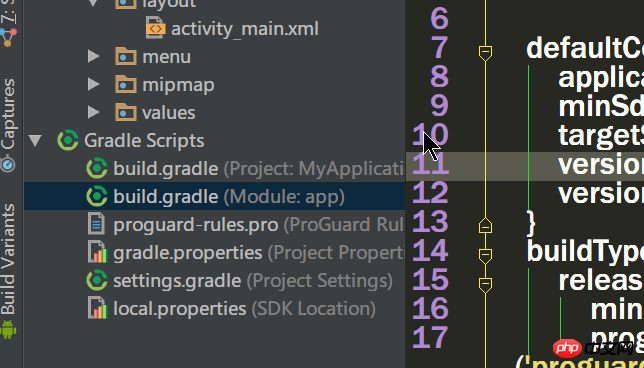Click fold end marker at line 13
Image resolution: width=644 pixels, height=368 pixels.
click(485, 226)
